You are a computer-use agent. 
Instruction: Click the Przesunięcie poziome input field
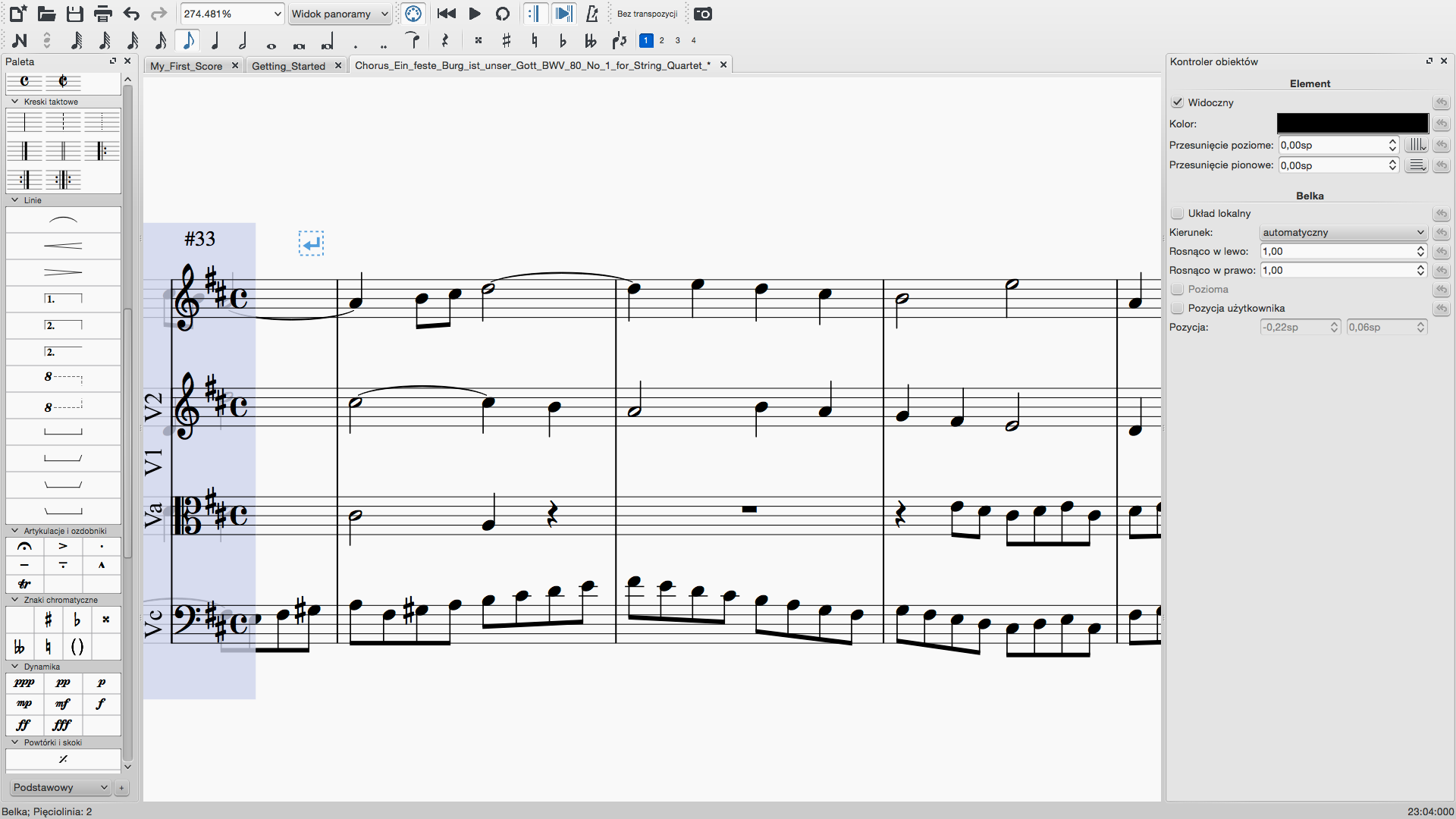1338,145
